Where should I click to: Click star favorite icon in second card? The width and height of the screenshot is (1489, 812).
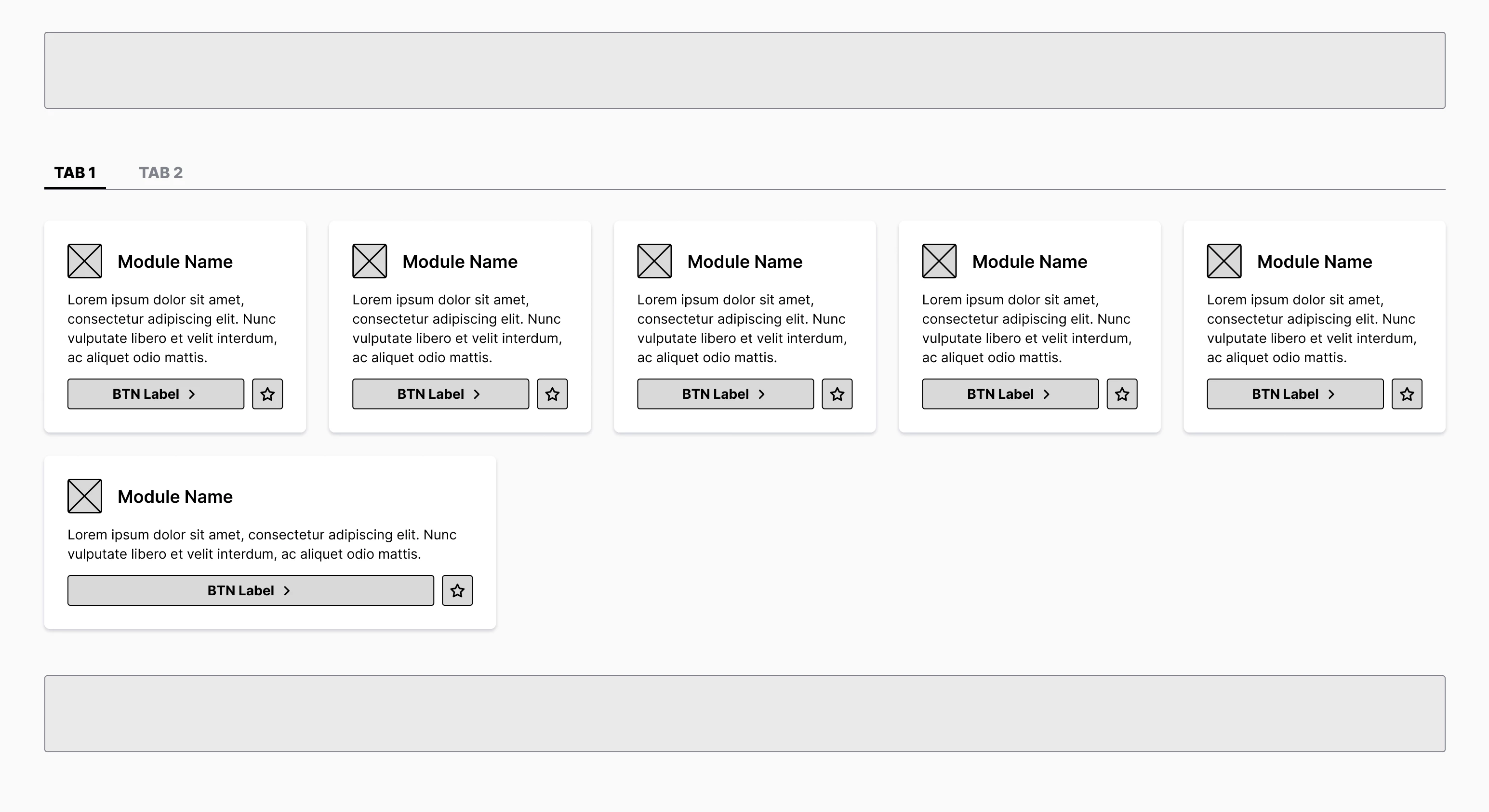[x=552, y=394]
